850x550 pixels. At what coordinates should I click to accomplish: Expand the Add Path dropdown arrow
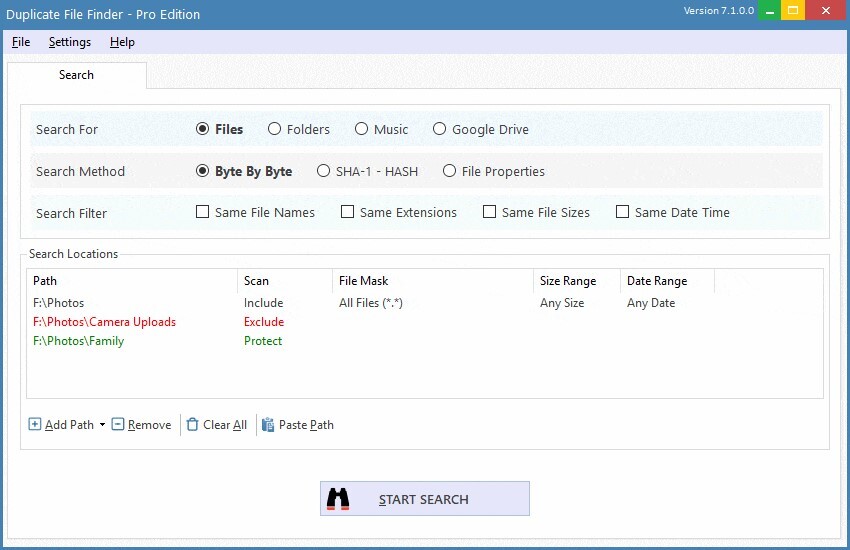(102, 426)
